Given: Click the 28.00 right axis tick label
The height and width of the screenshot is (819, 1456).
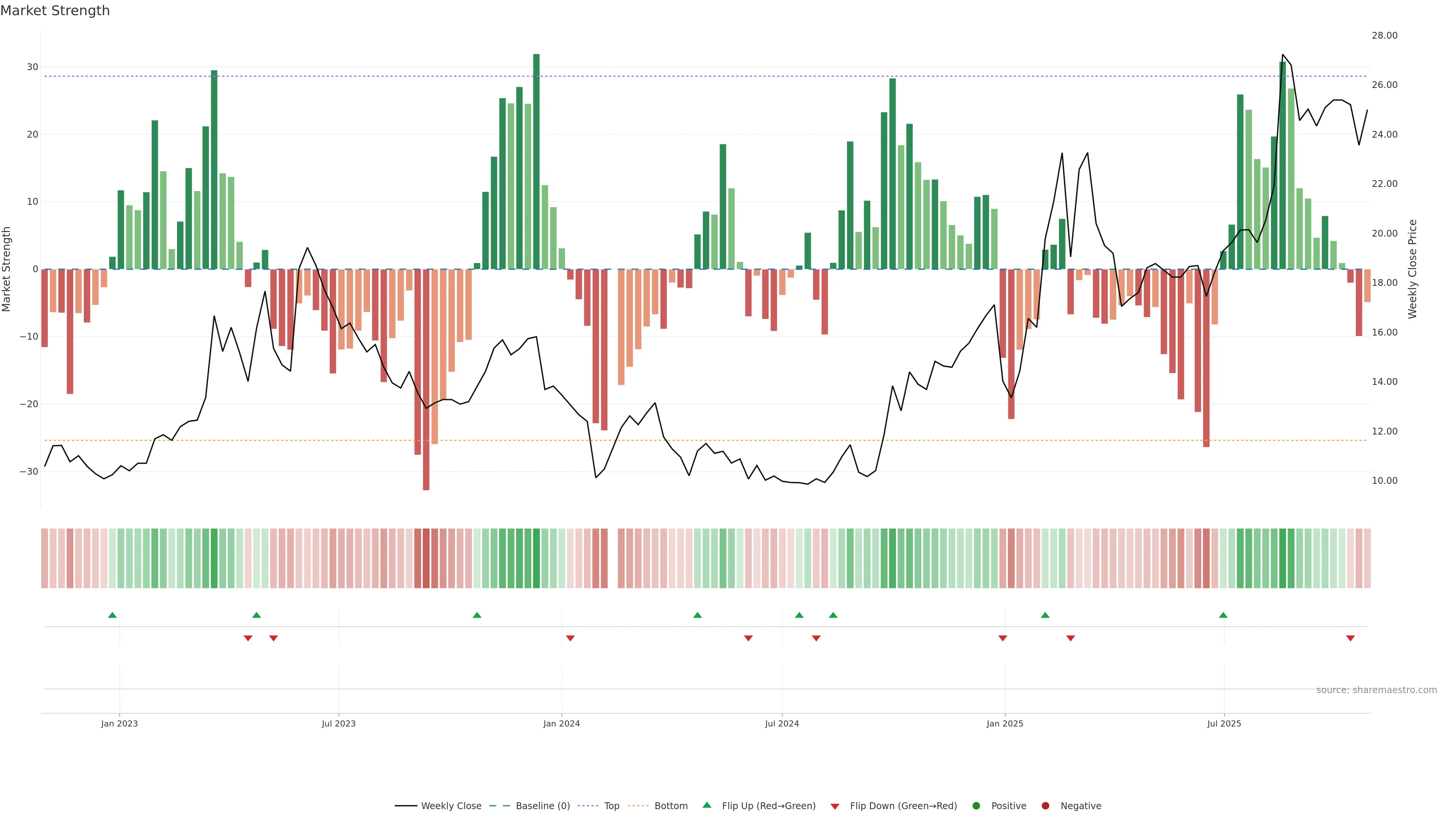Looking at the screenshot, I should click(x=1384, y=36).
